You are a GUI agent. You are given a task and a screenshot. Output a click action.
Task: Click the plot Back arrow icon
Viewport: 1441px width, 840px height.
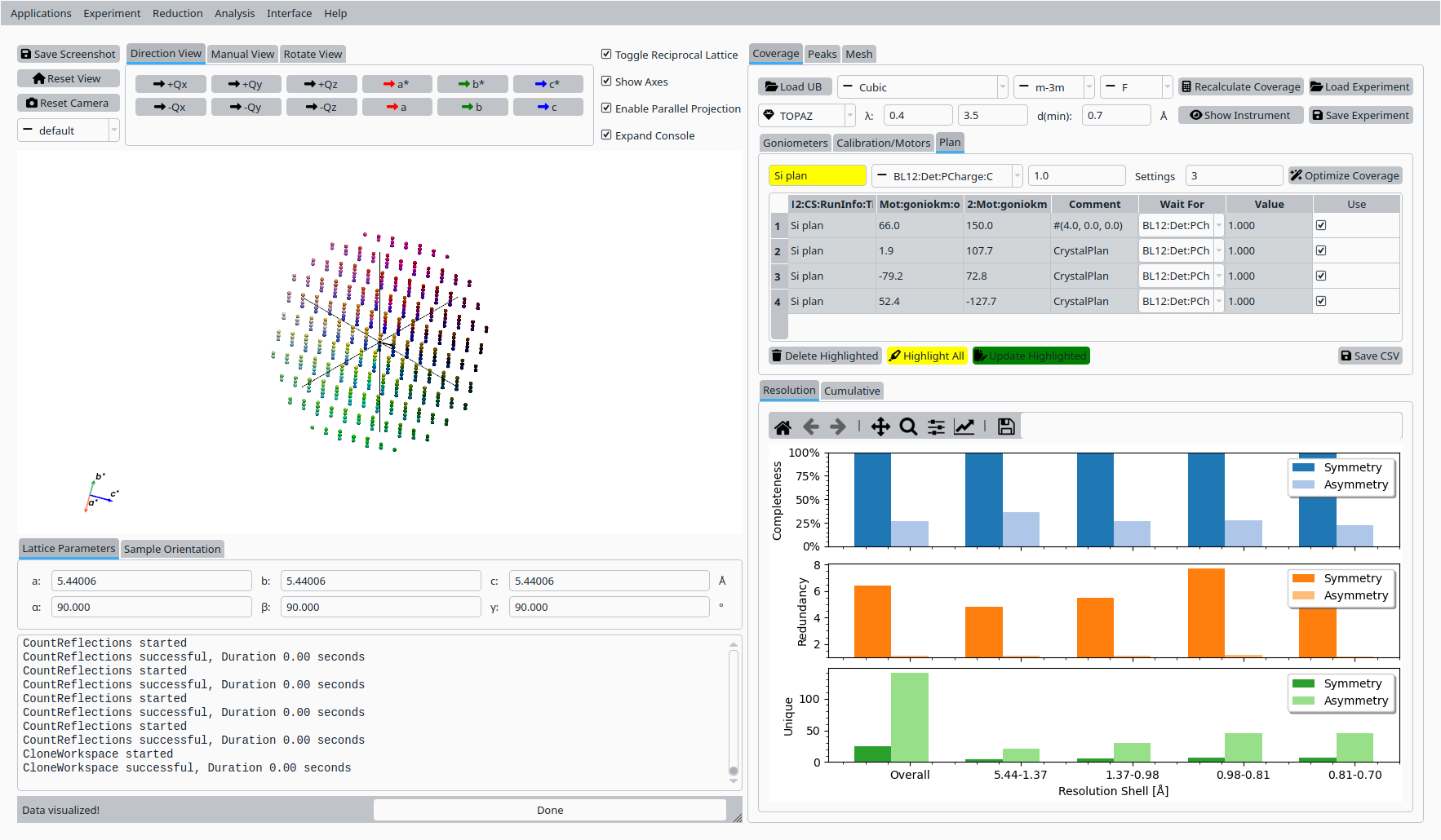810,427
